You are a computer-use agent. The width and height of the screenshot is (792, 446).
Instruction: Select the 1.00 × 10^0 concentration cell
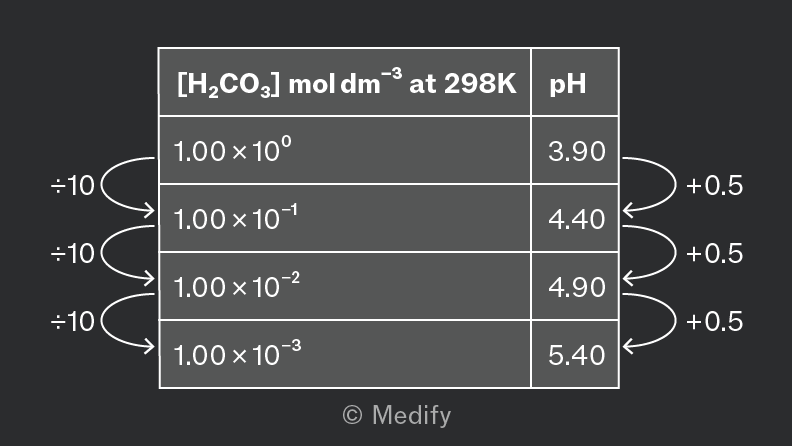(345, 150)
